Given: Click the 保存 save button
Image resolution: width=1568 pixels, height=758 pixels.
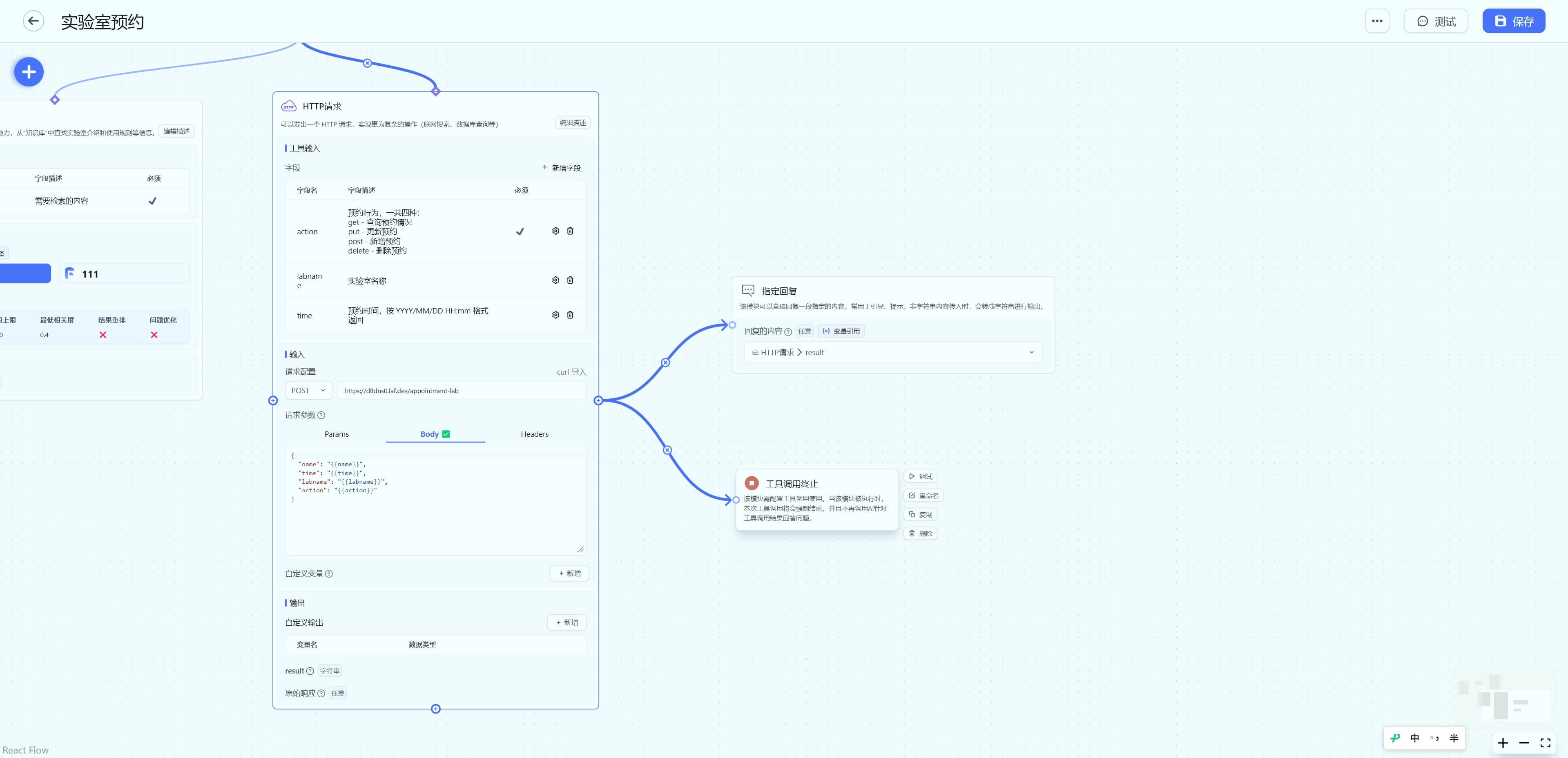Looking at the screenshot, I should (1513, 21).
